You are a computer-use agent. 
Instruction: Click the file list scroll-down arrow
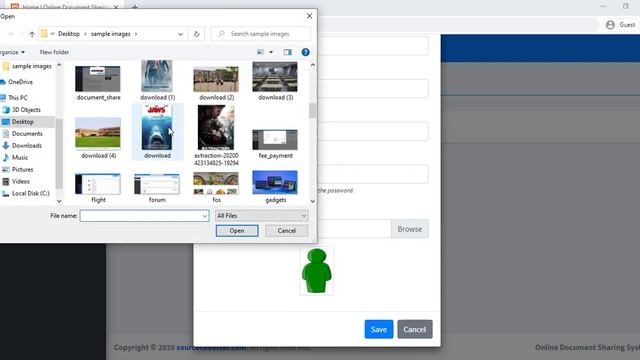313,201
